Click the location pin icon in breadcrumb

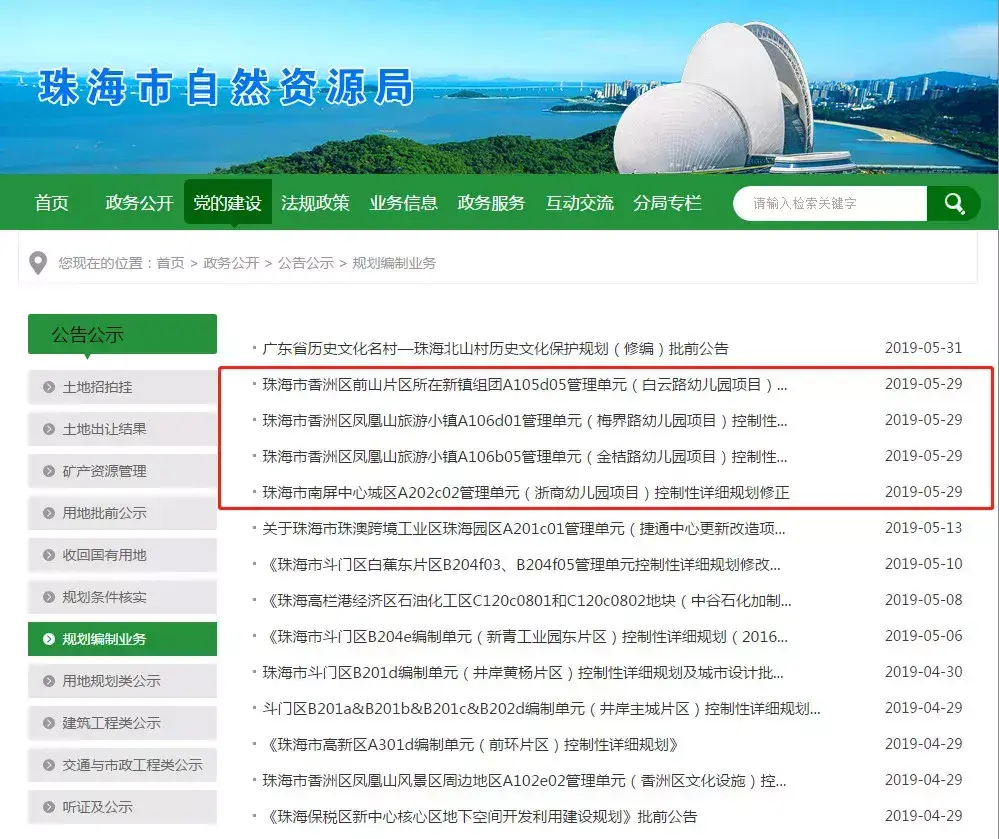[38, 263]
